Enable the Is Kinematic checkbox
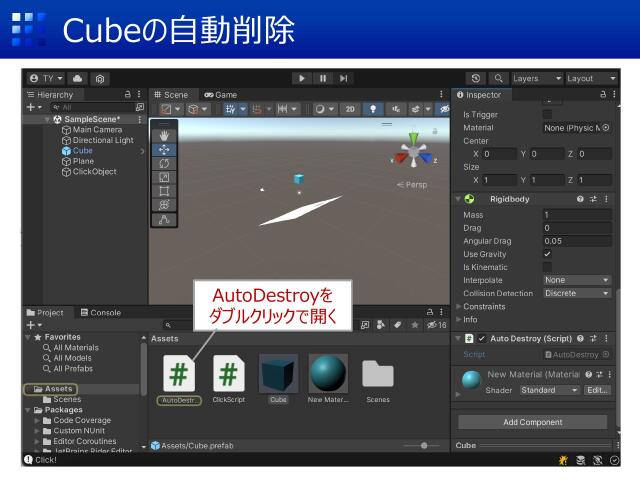This screenshot has height=480, width=640. pyautogui.click(x=547, y=267)
